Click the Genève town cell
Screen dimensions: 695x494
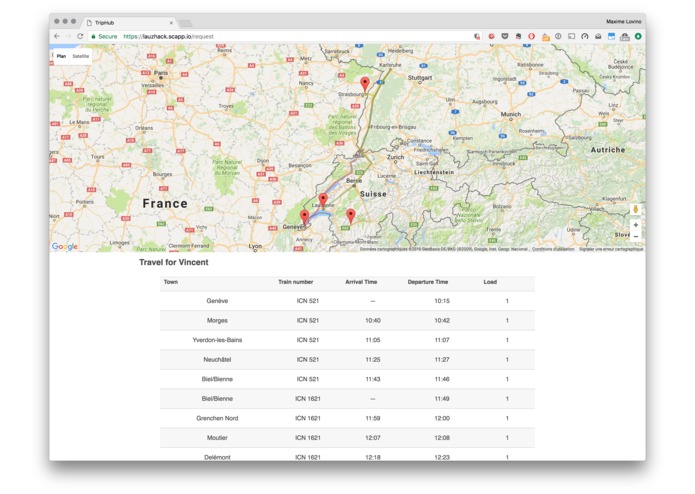(x=217, y=301)
